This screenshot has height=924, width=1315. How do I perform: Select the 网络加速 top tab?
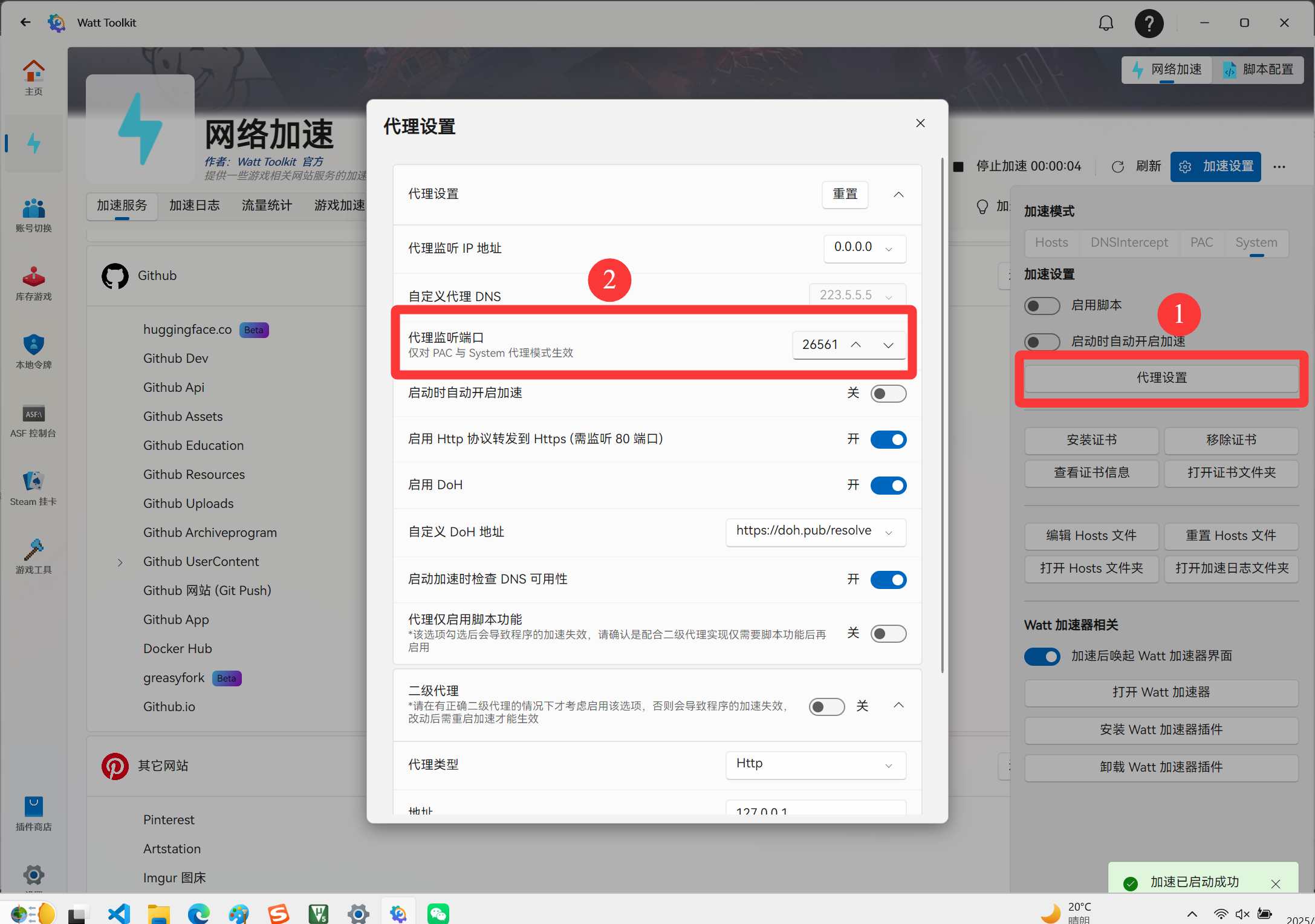point(1166,70)
